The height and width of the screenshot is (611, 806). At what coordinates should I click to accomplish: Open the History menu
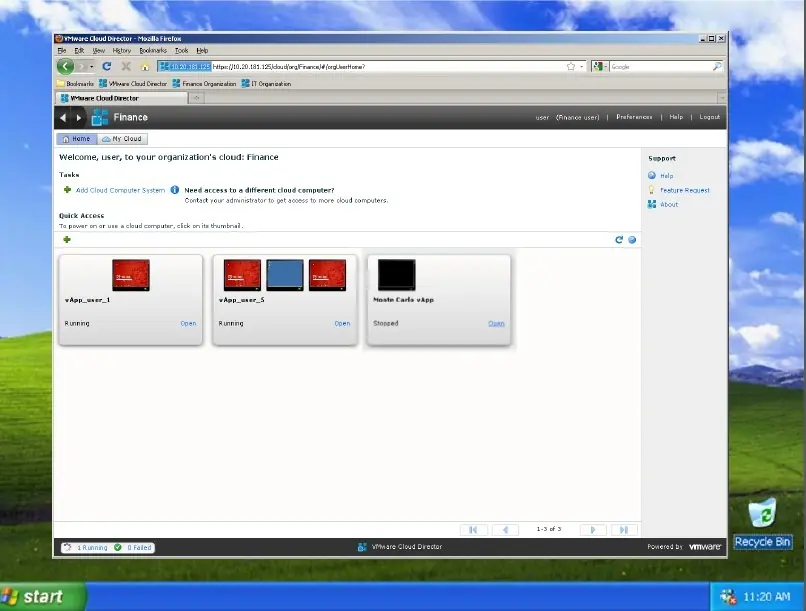point(121,50)
